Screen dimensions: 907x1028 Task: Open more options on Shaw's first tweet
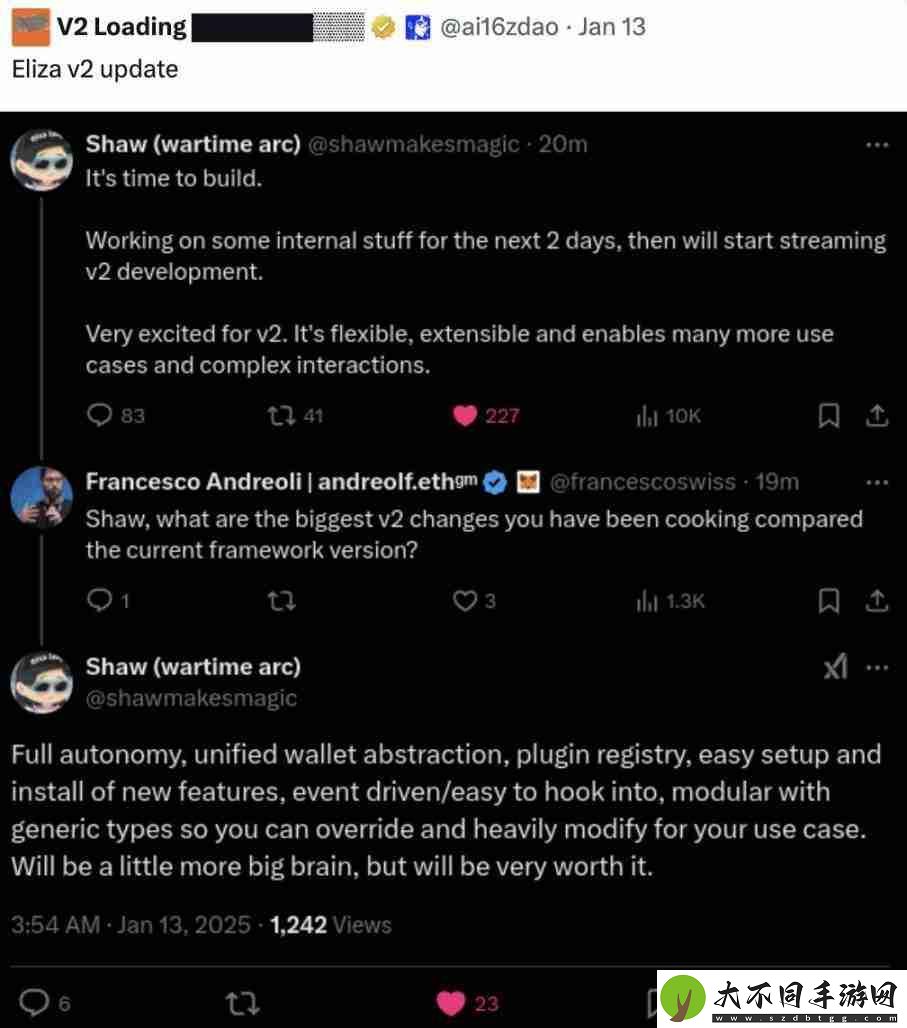877,145
